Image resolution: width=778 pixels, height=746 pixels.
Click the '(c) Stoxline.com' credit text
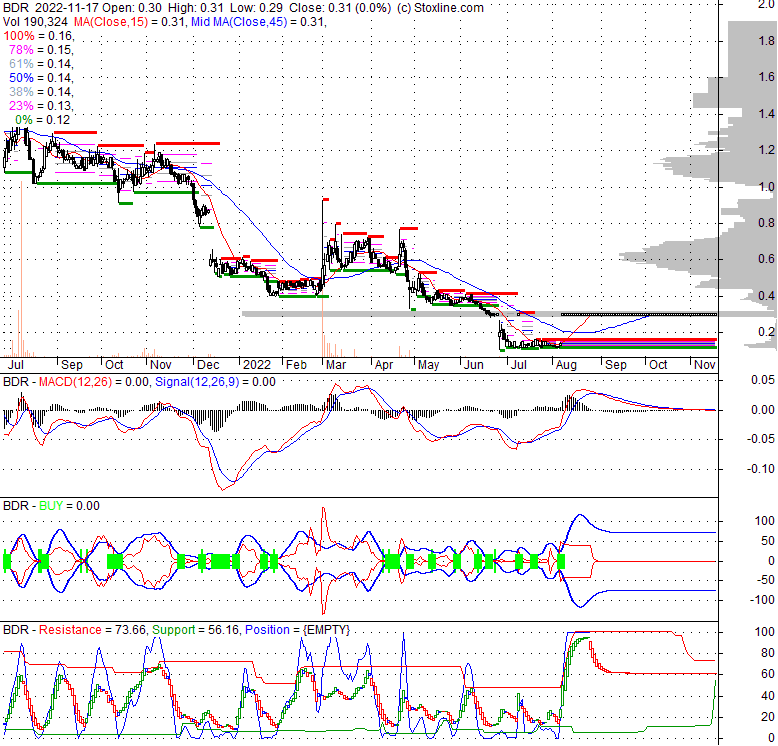(440, 8)
